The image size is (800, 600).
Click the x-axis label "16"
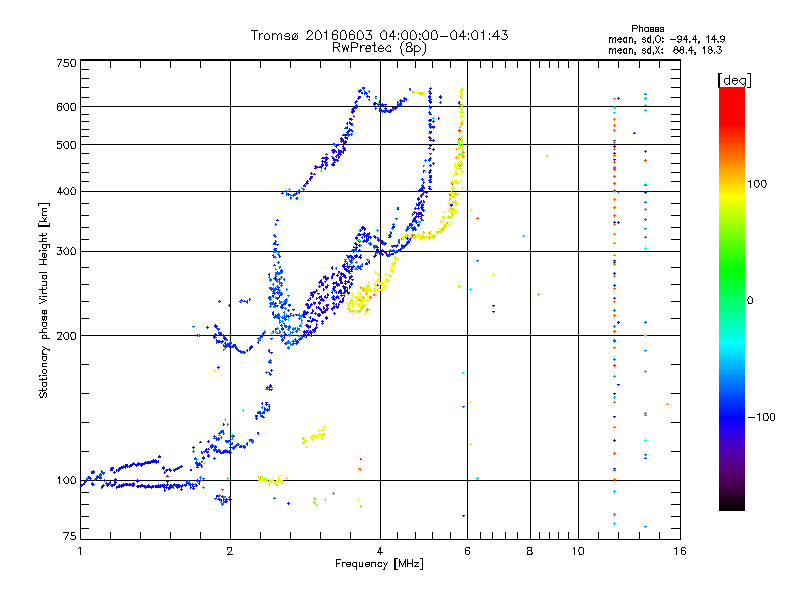[x=680, y=551]
